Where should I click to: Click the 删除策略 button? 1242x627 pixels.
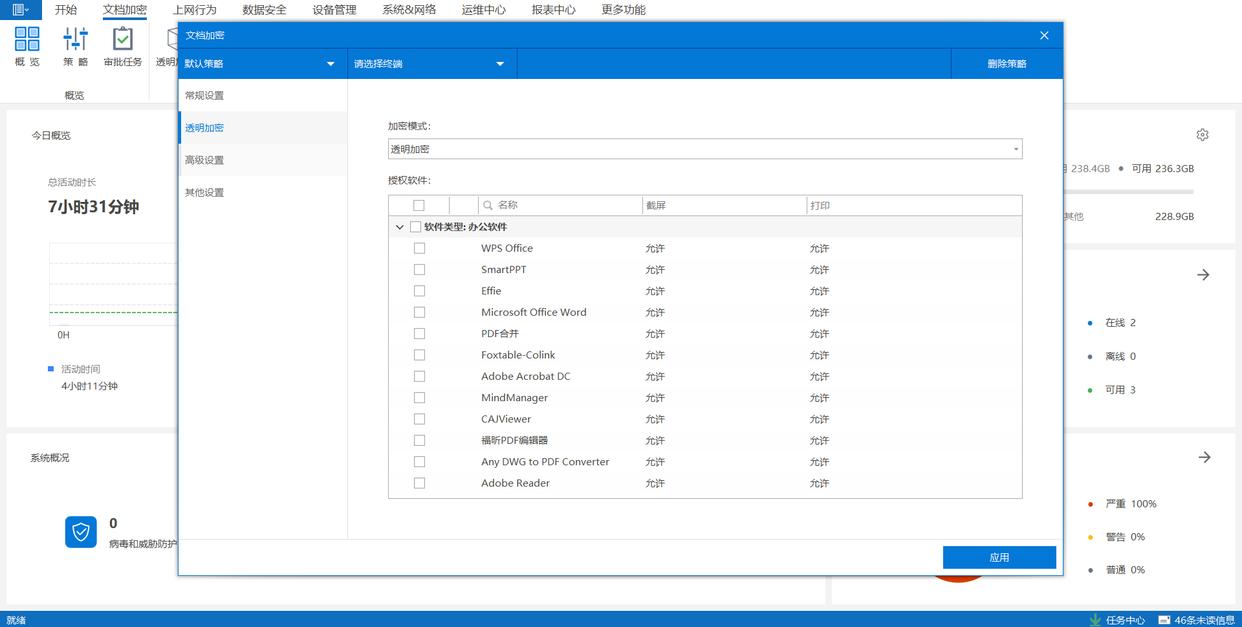coord(1006,64)
